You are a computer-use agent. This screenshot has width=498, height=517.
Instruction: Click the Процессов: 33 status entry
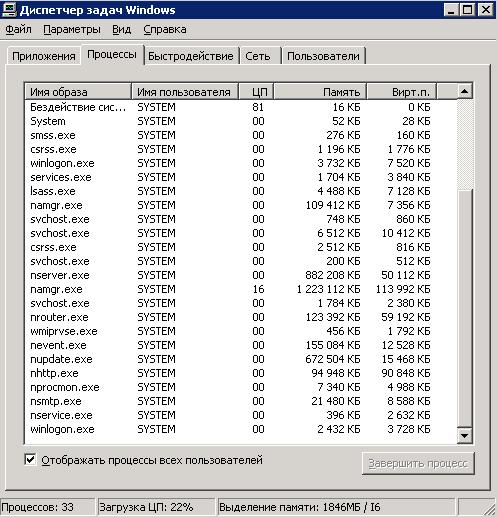point(47,507)
